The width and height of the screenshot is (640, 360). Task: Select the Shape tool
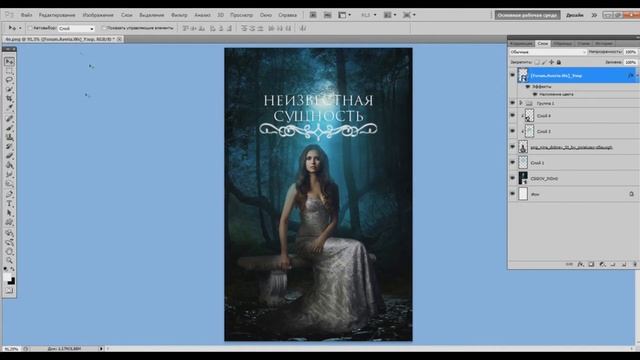pos(9,222)
